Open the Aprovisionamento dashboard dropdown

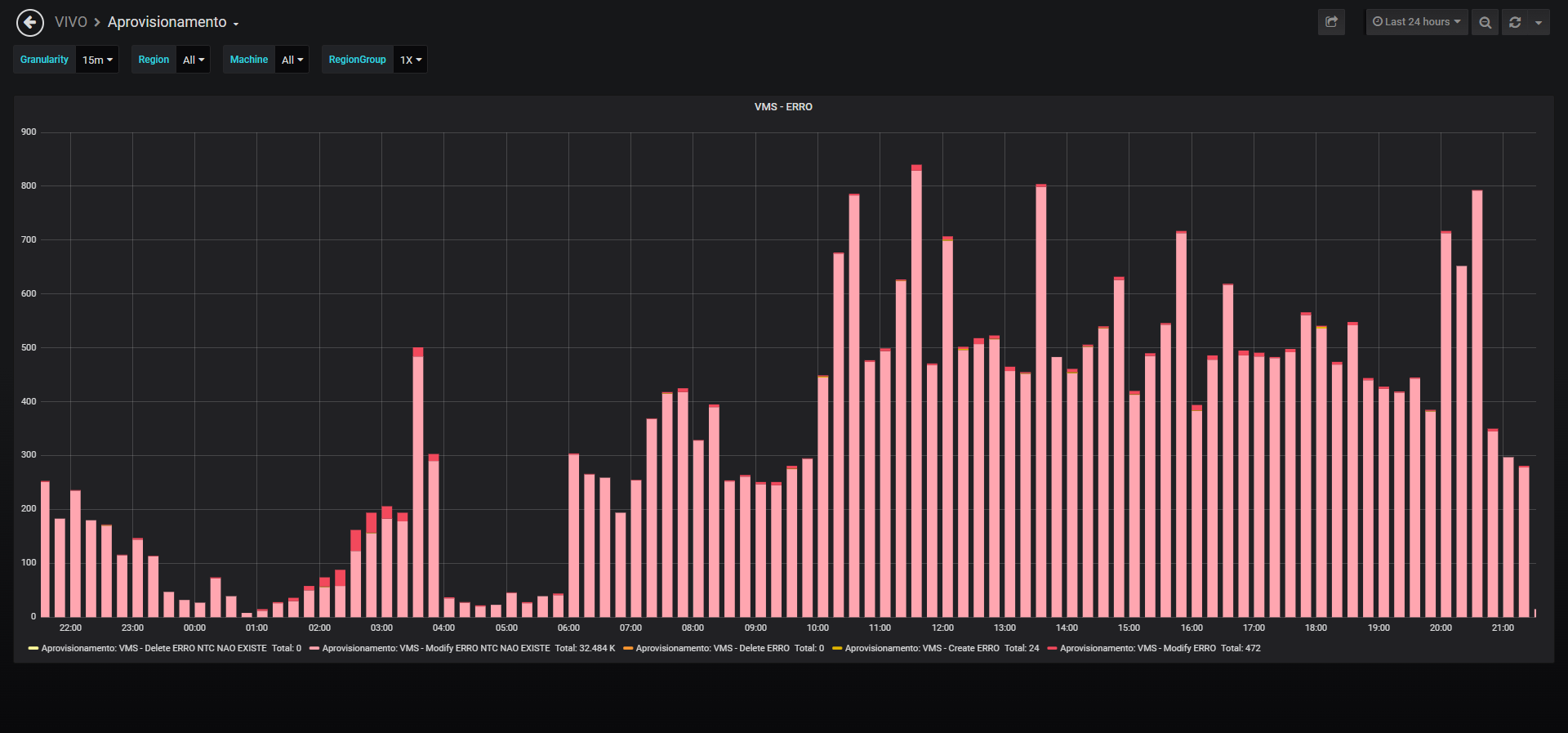(173, 22)
